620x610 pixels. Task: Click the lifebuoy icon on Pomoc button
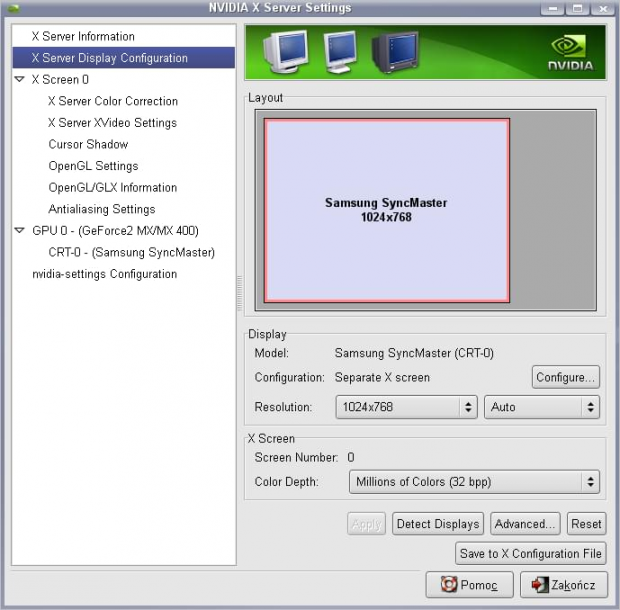(x=449, y=584)
